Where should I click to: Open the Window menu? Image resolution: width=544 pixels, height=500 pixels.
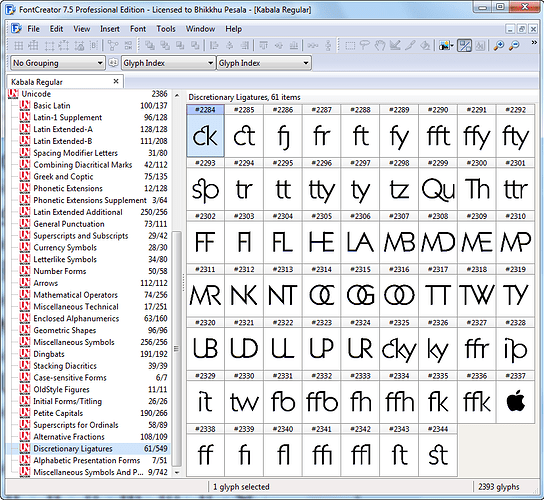200,29
